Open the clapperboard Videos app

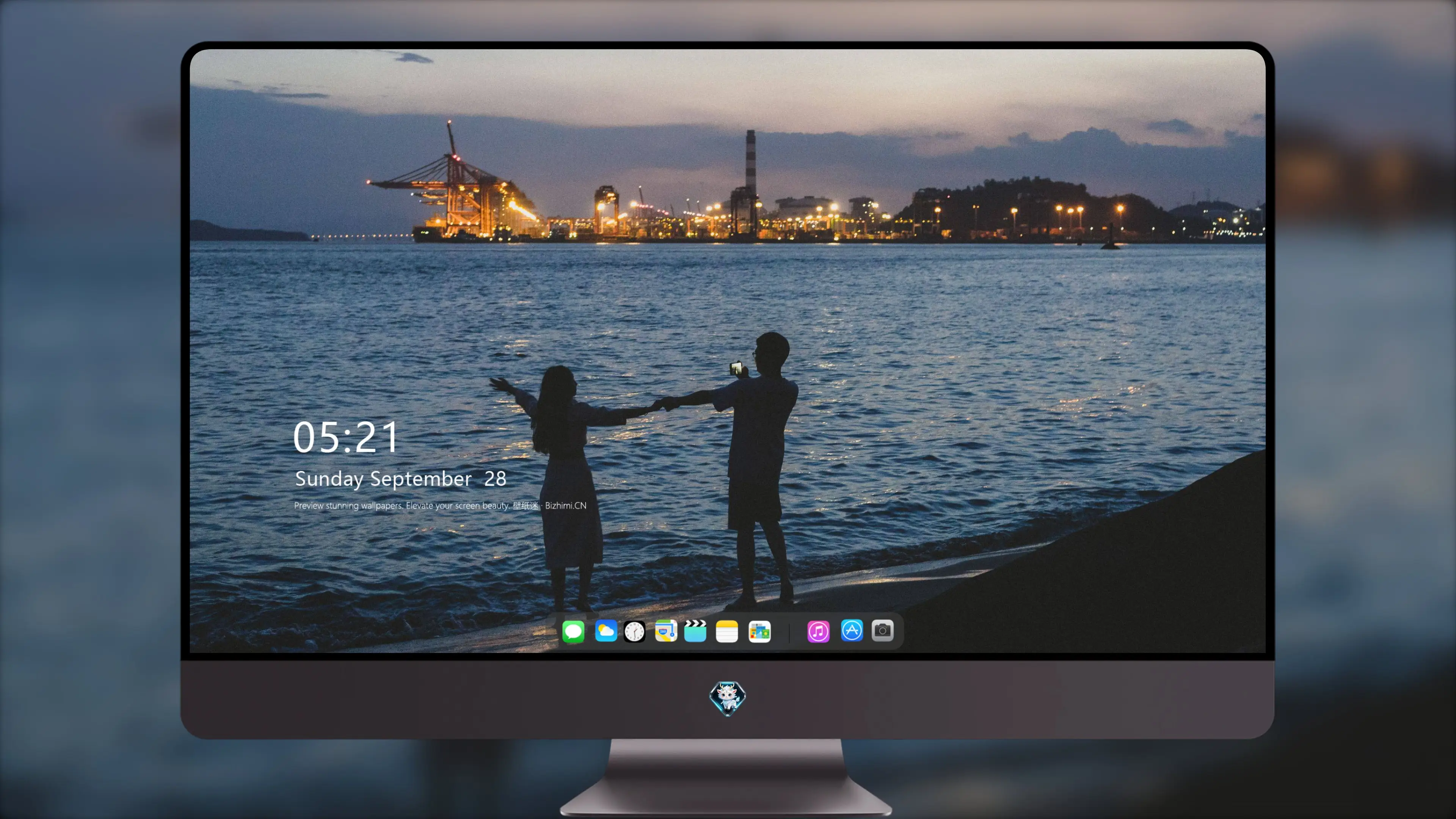pyautogui.click(x=695, y=631)
